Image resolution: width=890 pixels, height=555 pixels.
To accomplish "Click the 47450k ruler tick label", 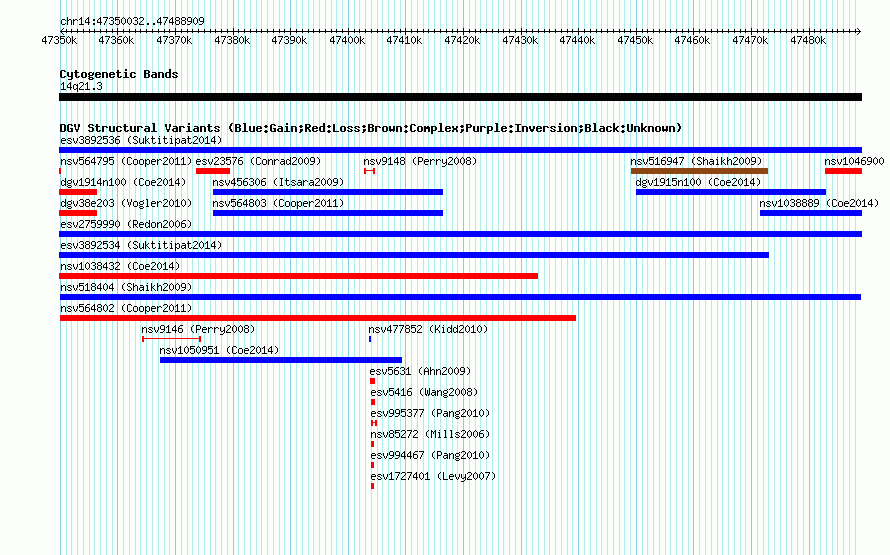I will [x=635, y=40].
